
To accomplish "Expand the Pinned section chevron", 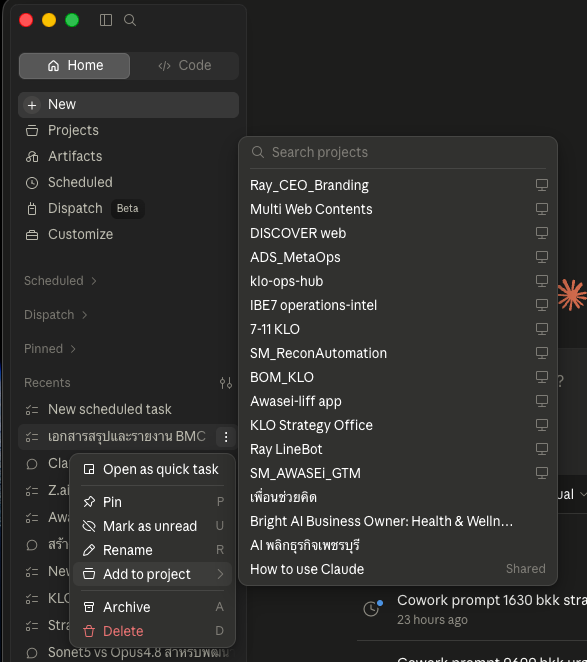I will 73,349.
